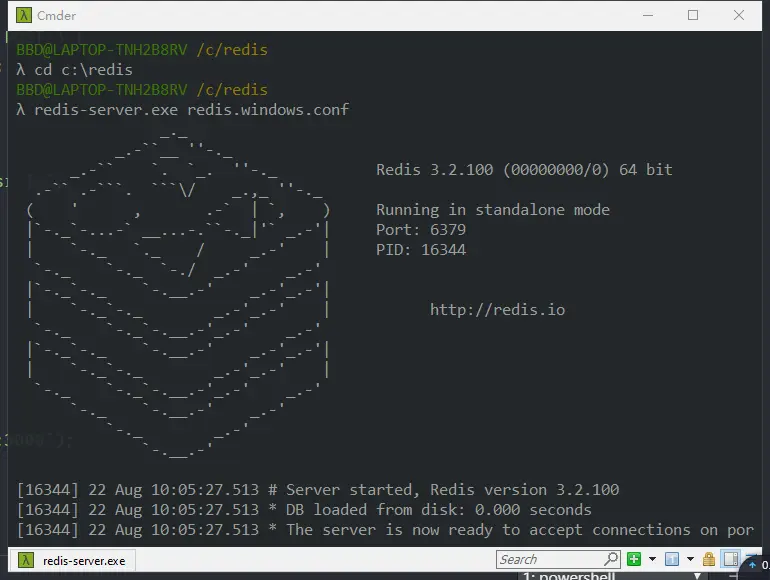Toggle the alternative console view icon
770x580 pixels.
click(731, 559)
